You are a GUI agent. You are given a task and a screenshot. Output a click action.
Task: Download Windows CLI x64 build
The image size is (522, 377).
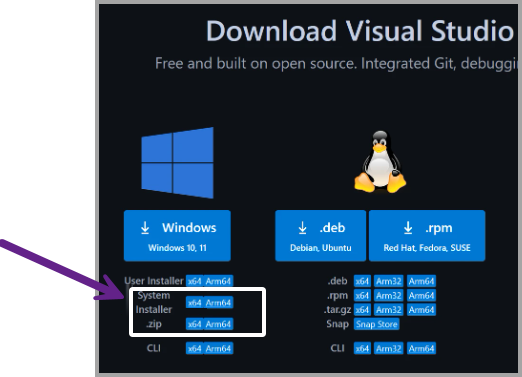coord(194,348)
